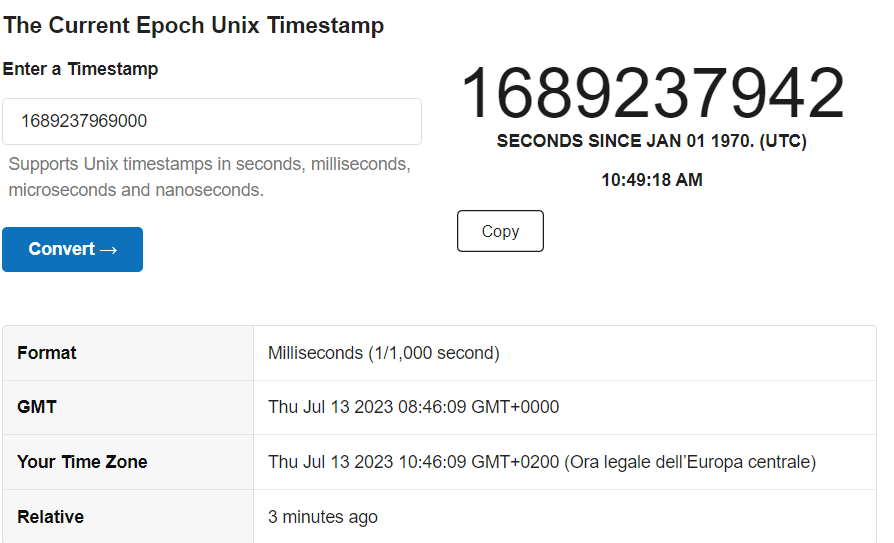Click the Copy button
The height and width of the screenshot is (543, 894).
pos(500,231)
